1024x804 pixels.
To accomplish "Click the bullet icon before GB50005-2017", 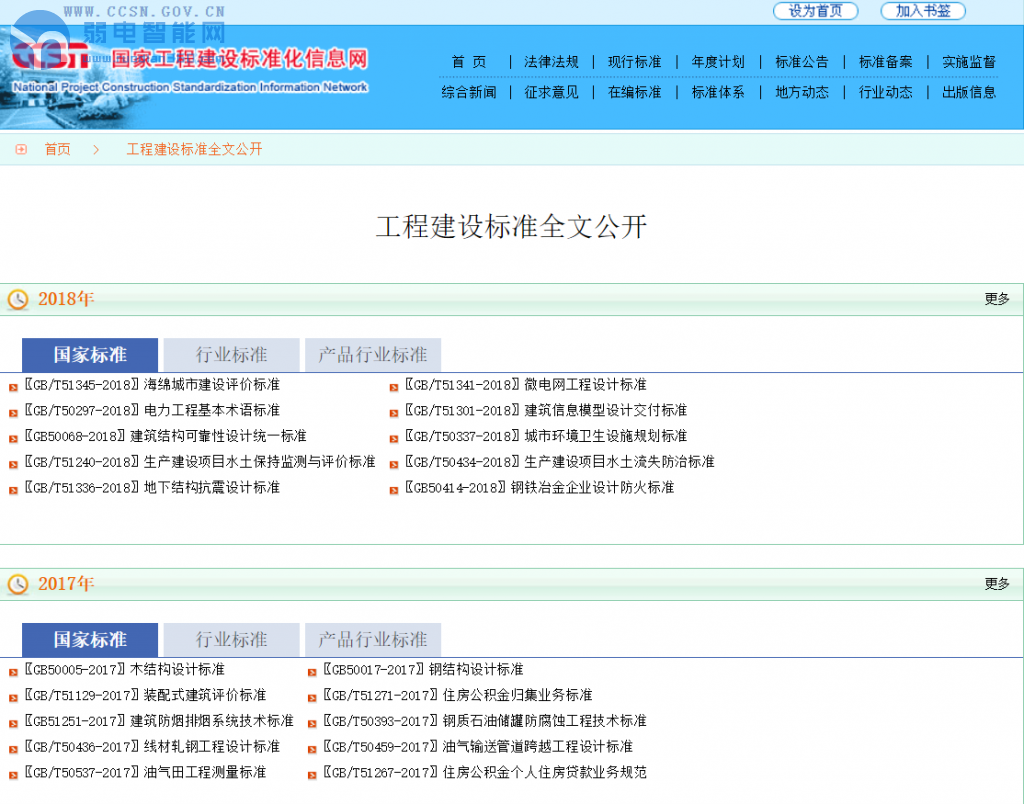I will (13, 671).
